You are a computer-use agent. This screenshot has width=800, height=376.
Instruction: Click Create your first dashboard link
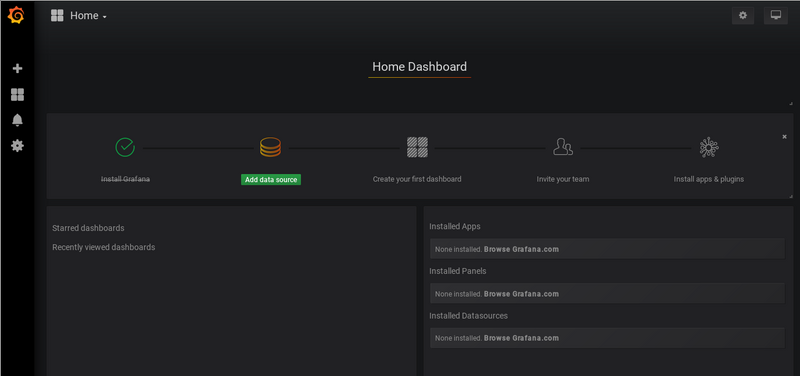pos(417,180)
